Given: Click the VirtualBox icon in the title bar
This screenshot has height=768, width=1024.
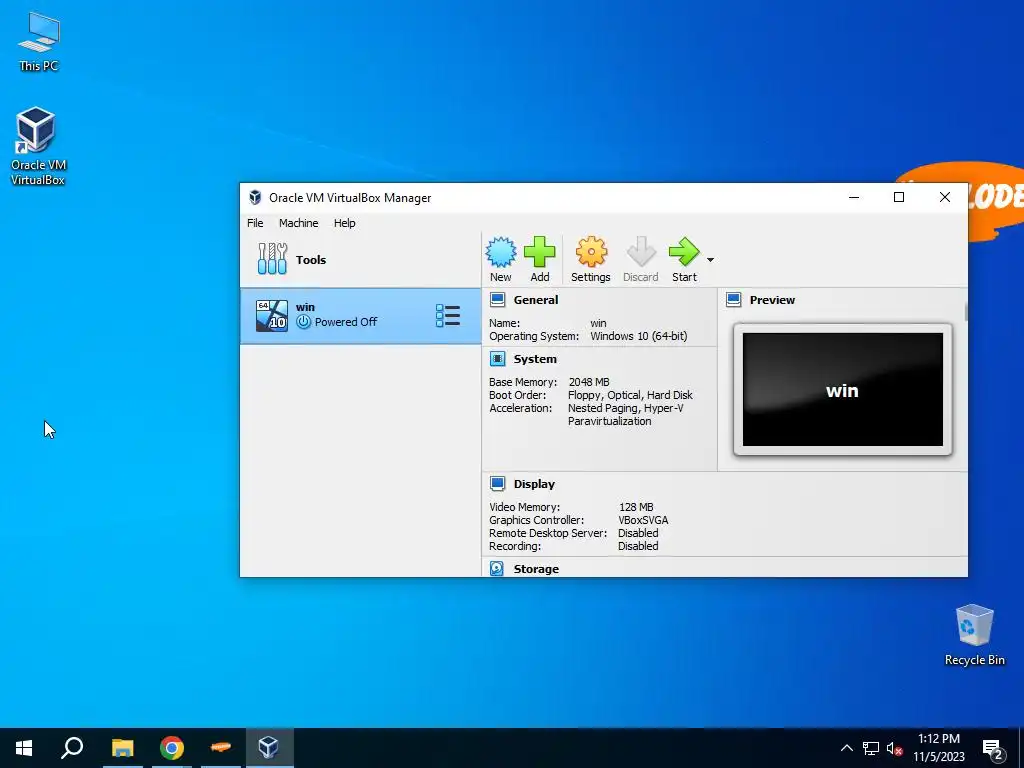Looking at the screenshot, I should (x=255, y=197).
